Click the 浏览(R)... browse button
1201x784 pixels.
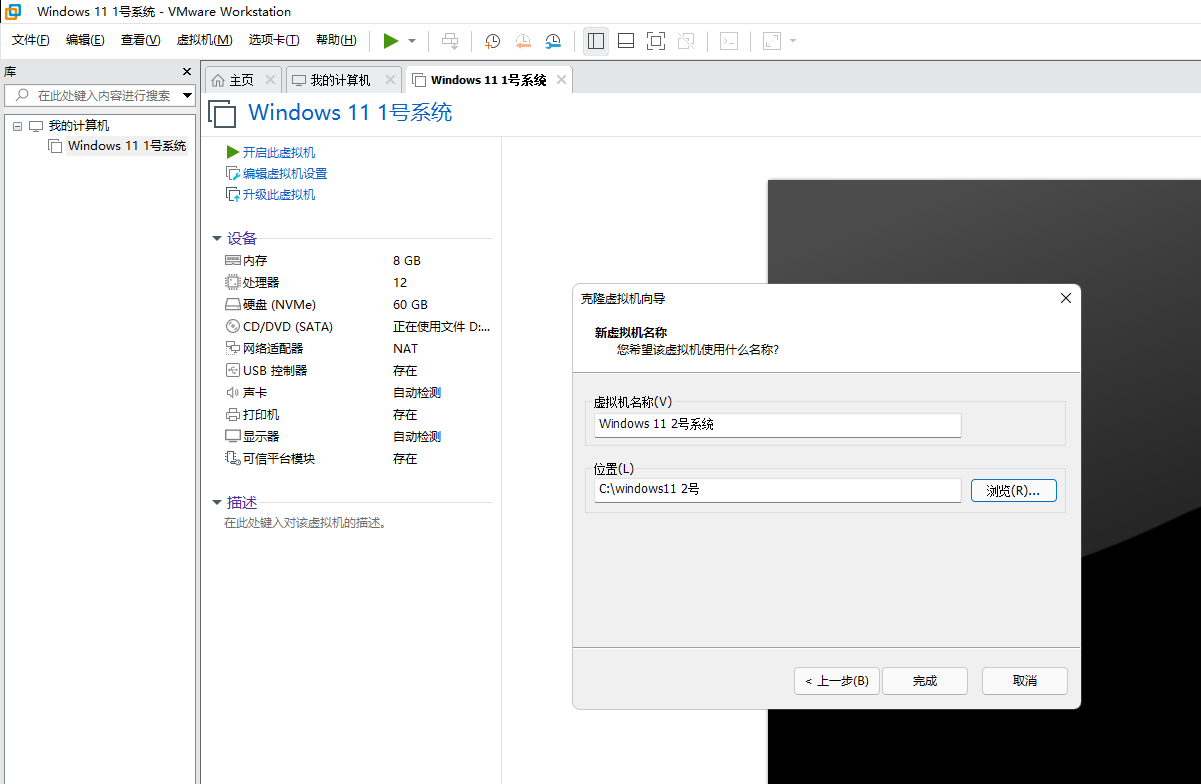[1014, 490]
